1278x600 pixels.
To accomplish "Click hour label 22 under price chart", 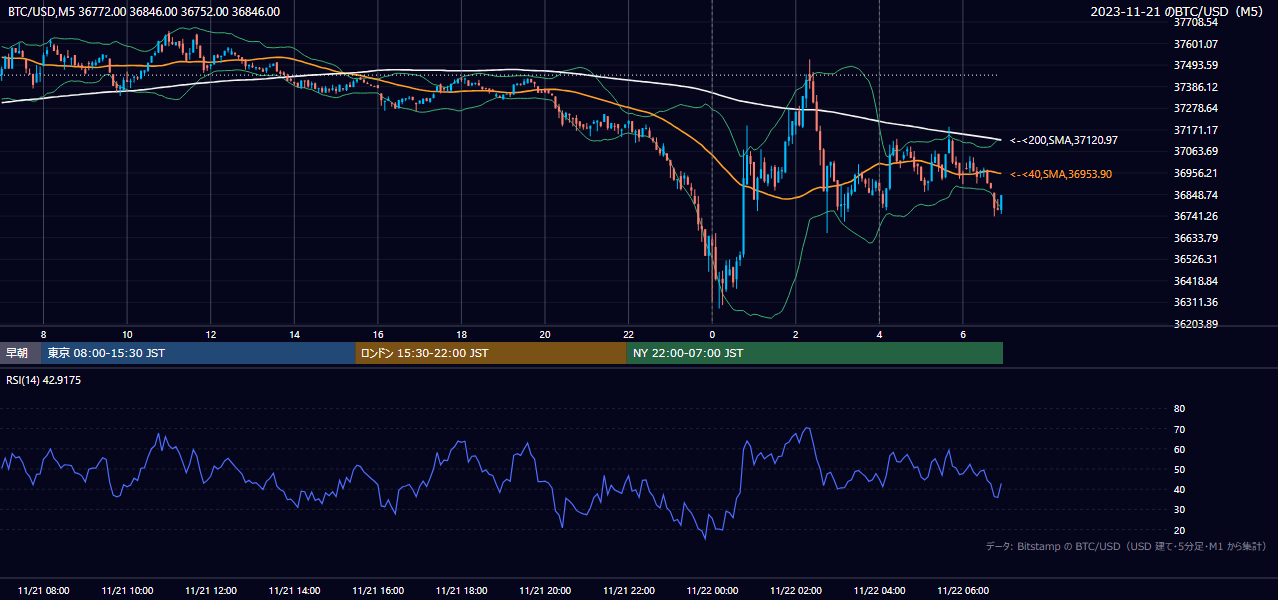I will coord(628,334).
